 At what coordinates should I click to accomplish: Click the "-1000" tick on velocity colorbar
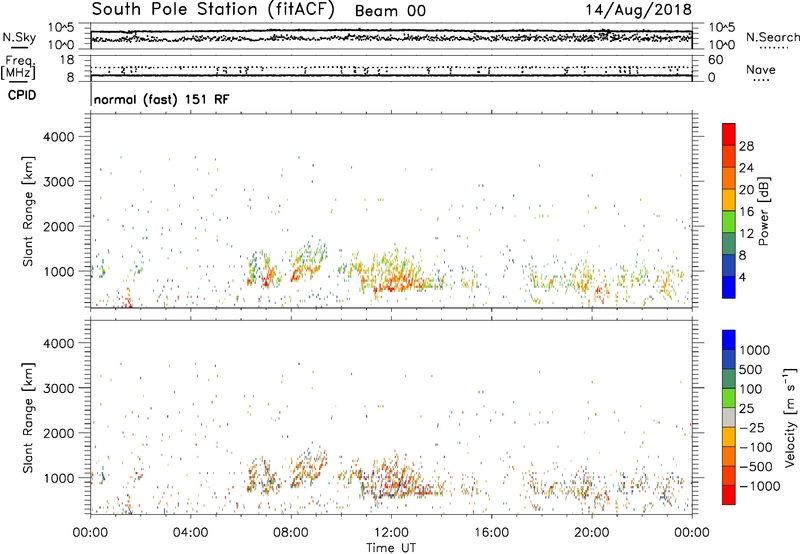pos(759,486)
